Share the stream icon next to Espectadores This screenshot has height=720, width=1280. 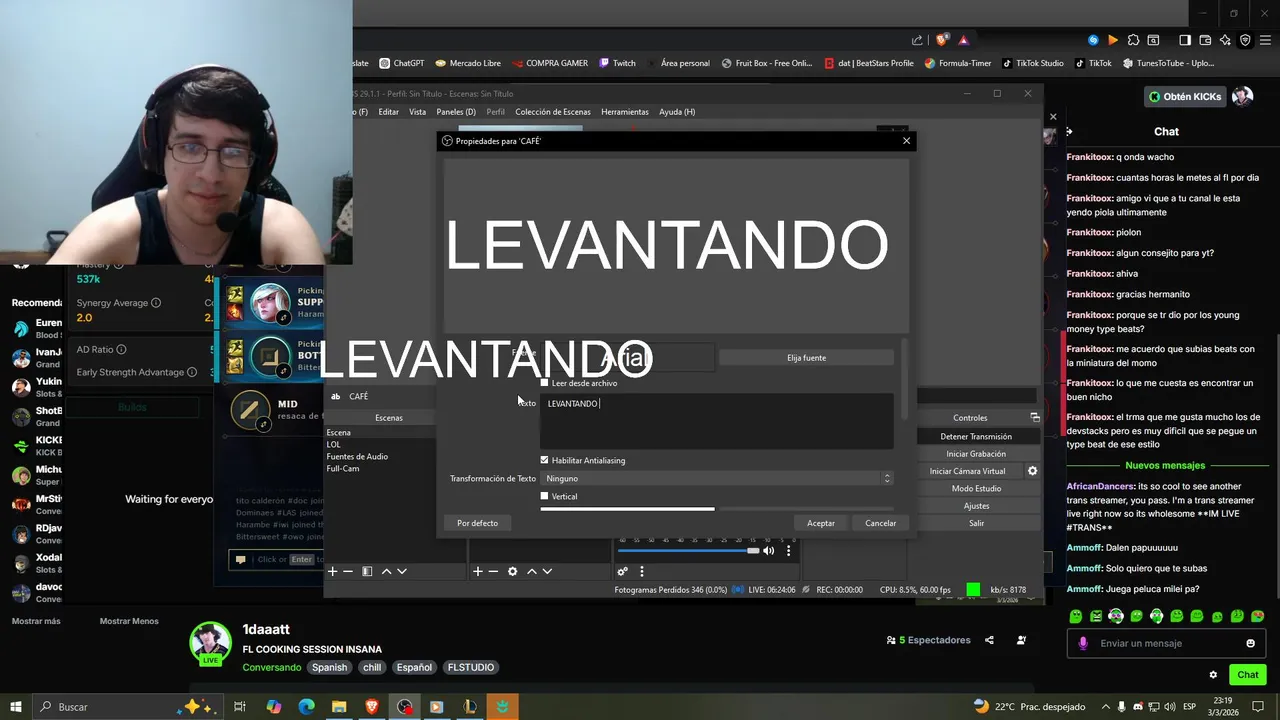tap(989, 640)
